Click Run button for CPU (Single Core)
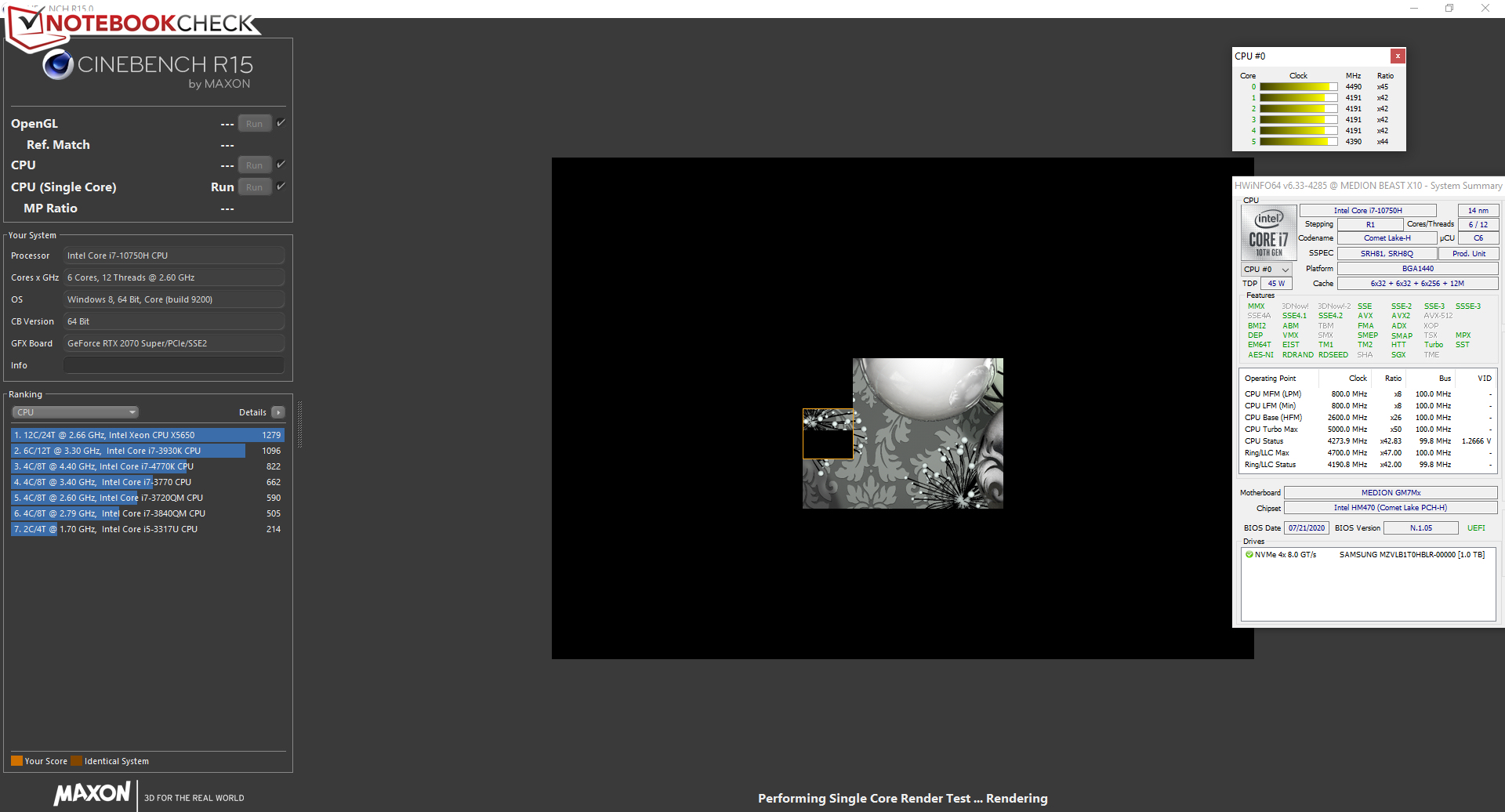This screenshot has height=812, width=1505. click(x=255, y=187)
